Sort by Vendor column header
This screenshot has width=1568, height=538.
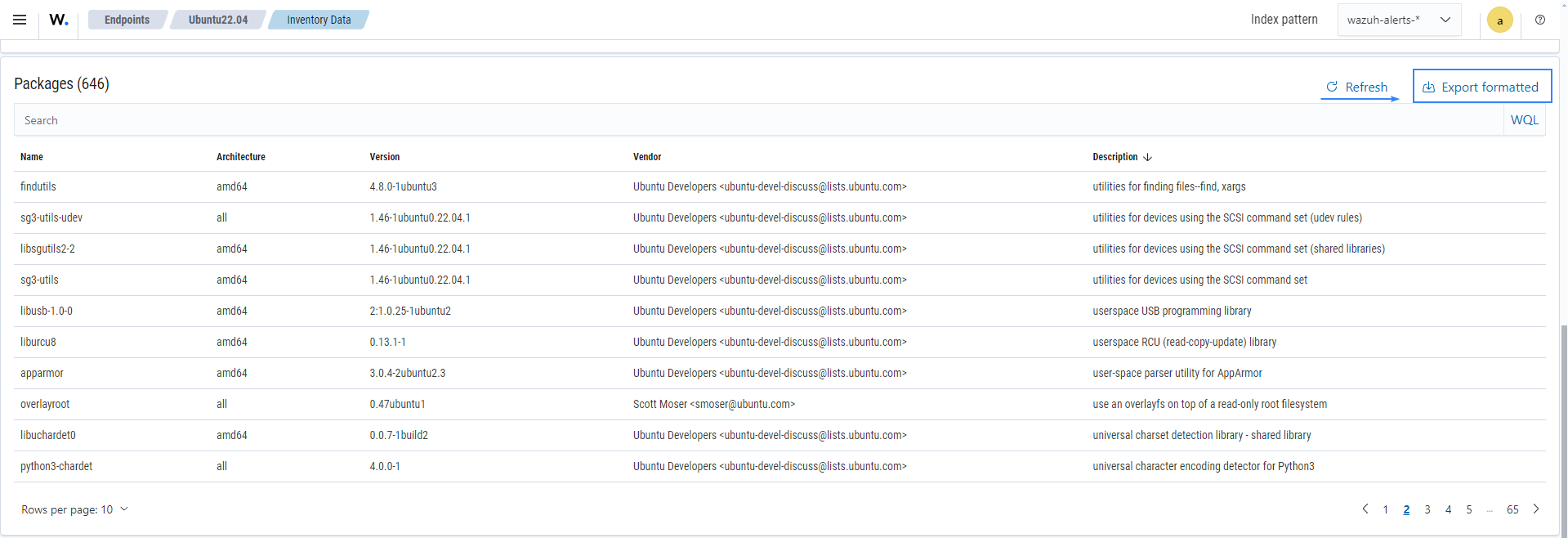pyautogui.click(x=647, y=157)
